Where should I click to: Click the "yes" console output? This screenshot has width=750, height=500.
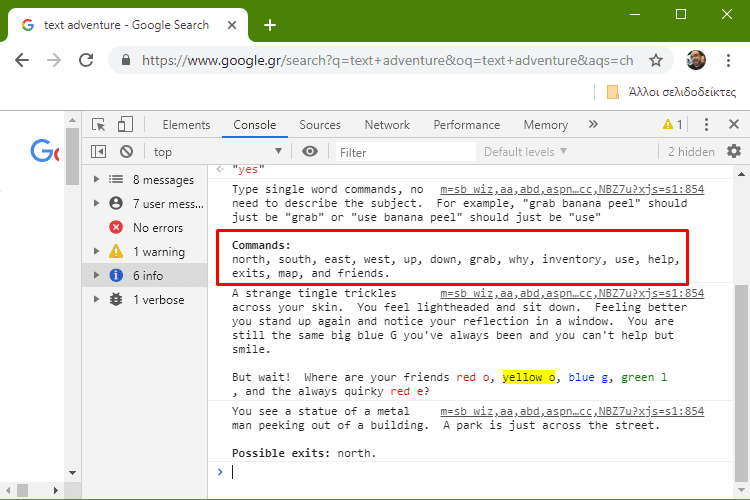pyautogui.click(x=248, y=169)
